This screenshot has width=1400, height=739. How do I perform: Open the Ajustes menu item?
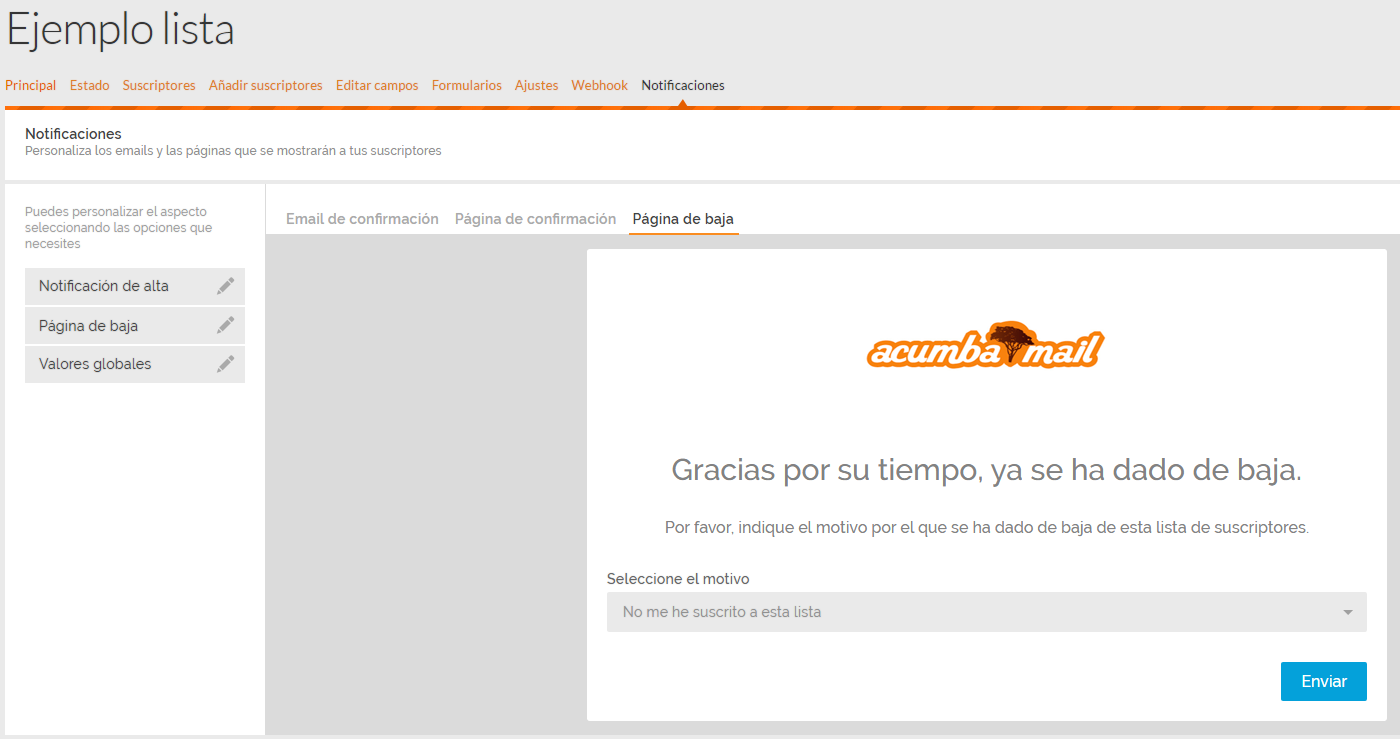[536, 86]
